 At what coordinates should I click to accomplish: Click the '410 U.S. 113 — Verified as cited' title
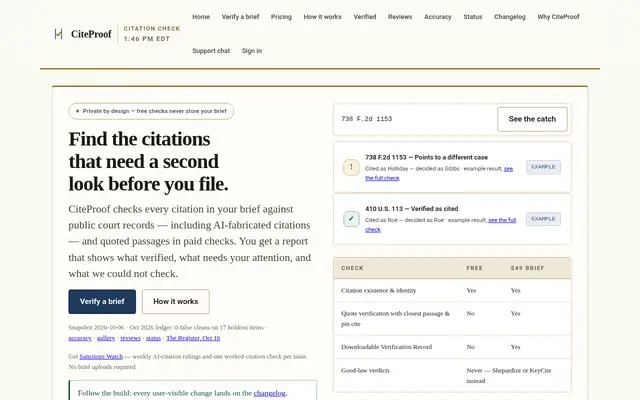[x=411, y=209]
